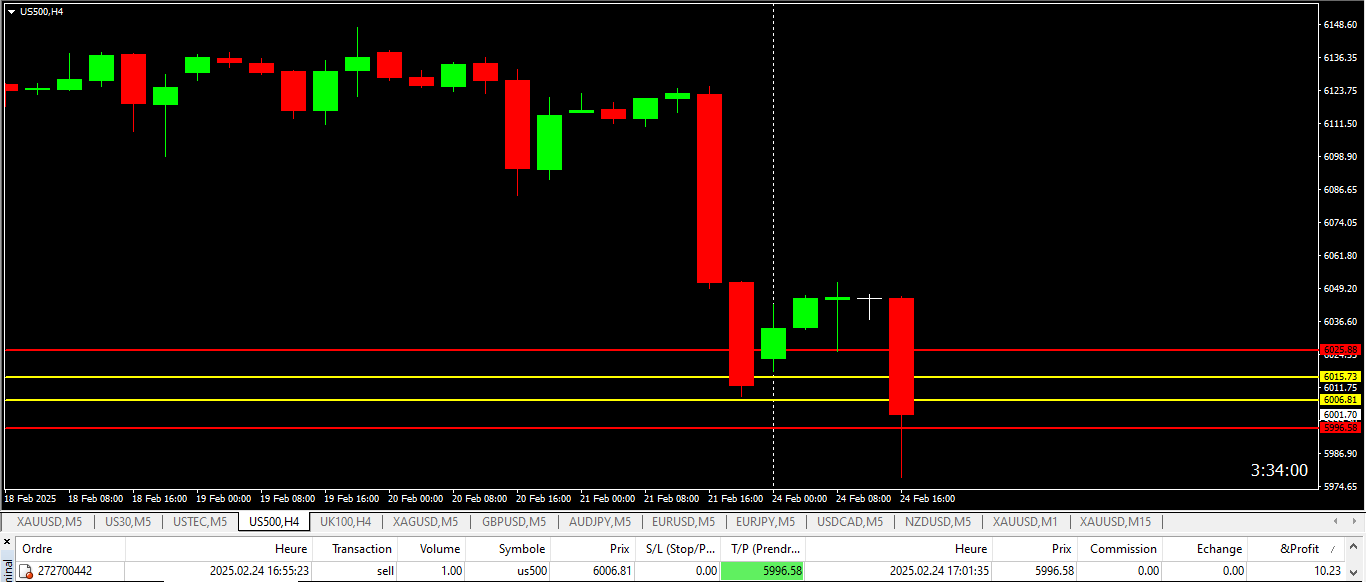Select the USDCAD,M5 chart tab
Screen dimensions: 1366x582
tap(849, 521)
